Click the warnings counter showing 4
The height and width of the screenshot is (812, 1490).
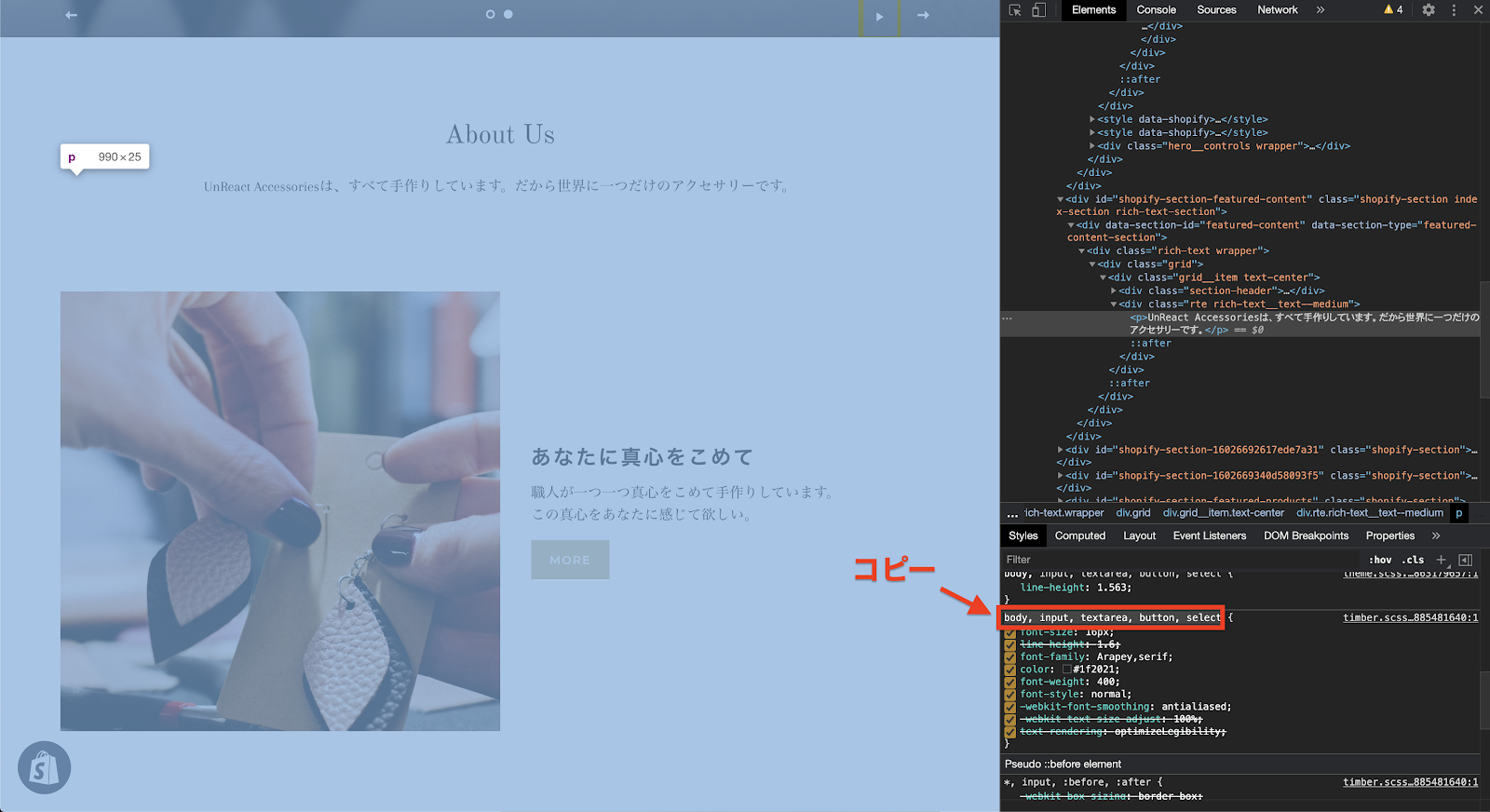pyautogui.click(x=1393, y=10)
